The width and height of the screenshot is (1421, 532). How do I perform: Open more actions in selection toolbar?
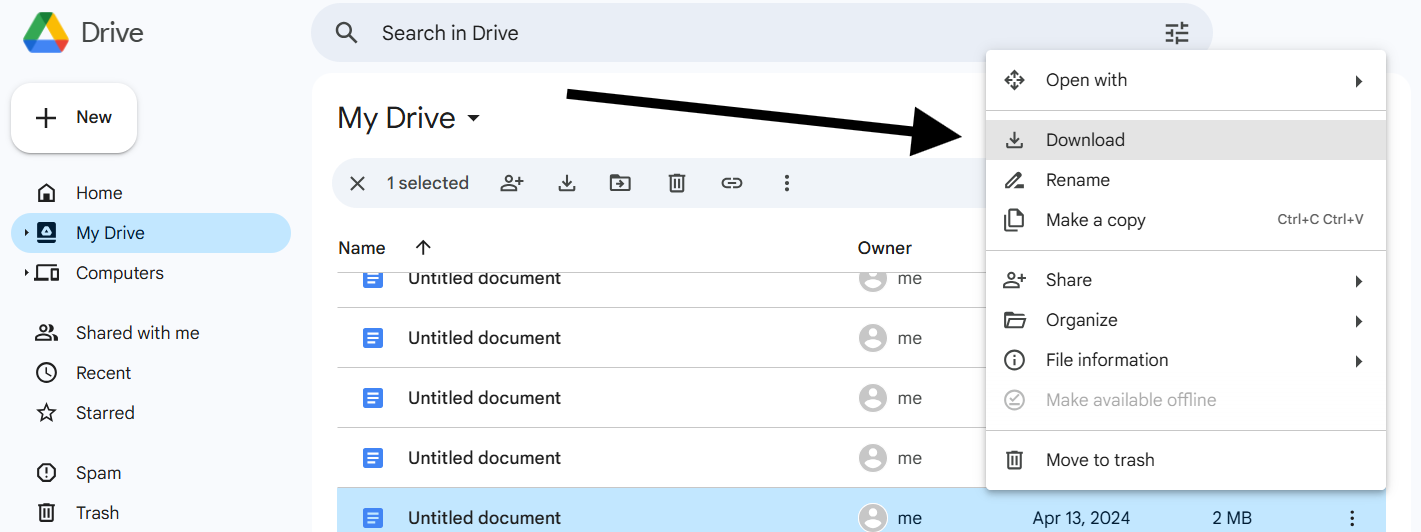[x=787, y=183]
